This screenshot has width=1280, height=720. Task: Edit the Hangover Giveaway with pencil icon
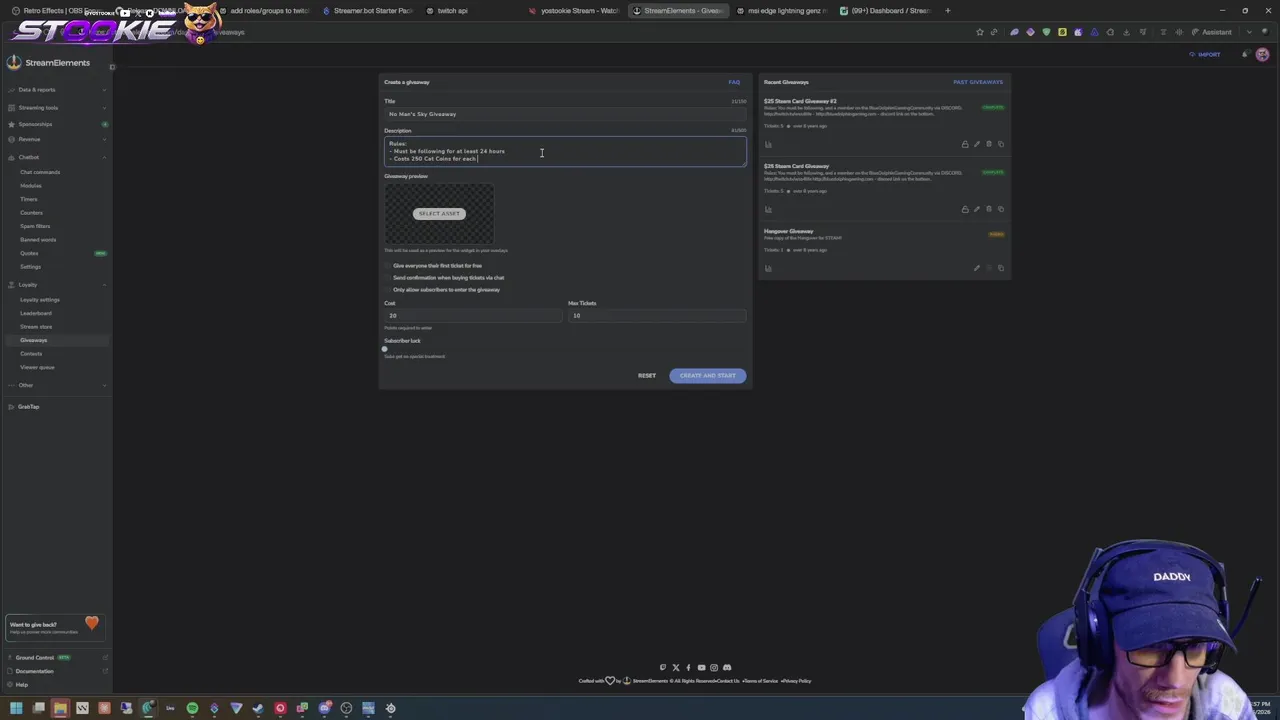(x=977, y=268)
